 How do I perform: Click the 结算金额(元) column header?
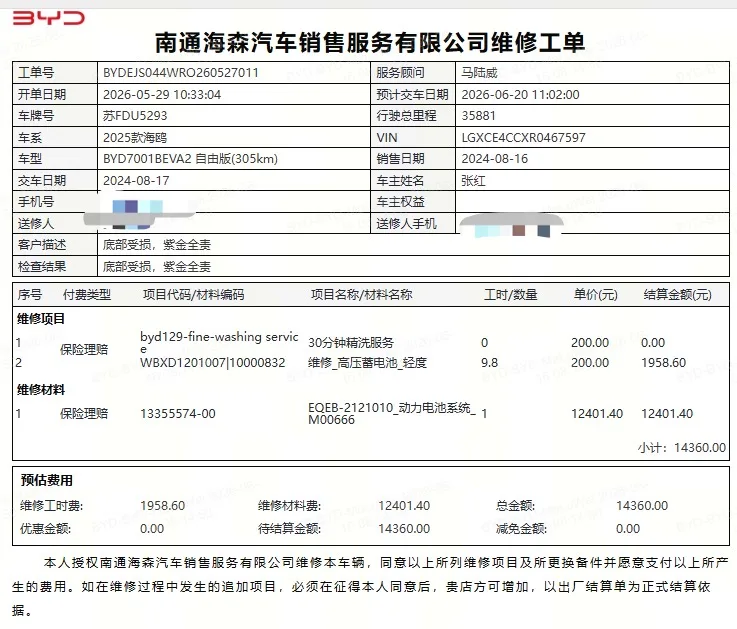[677, 295]
